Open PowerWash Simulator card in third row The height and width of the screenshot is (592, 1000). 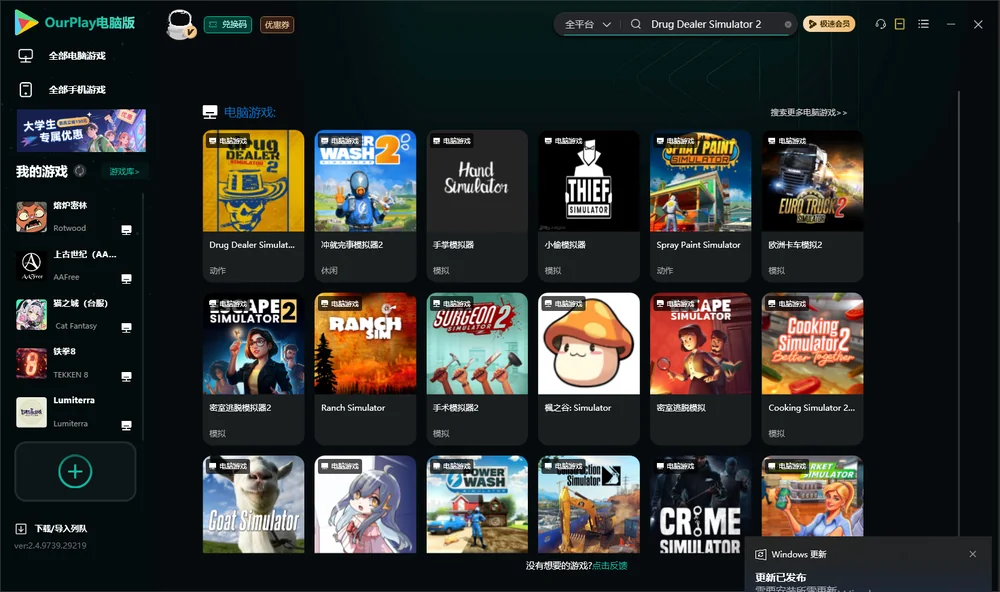(x=476, y=504)
